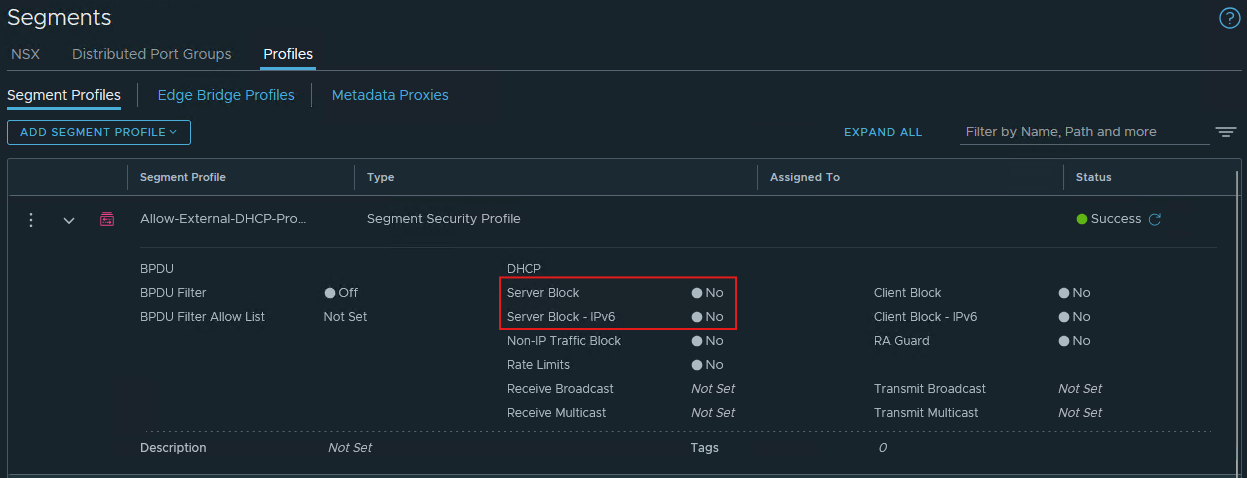Open the Edge Bridge Profiles link

pos(226,95)
